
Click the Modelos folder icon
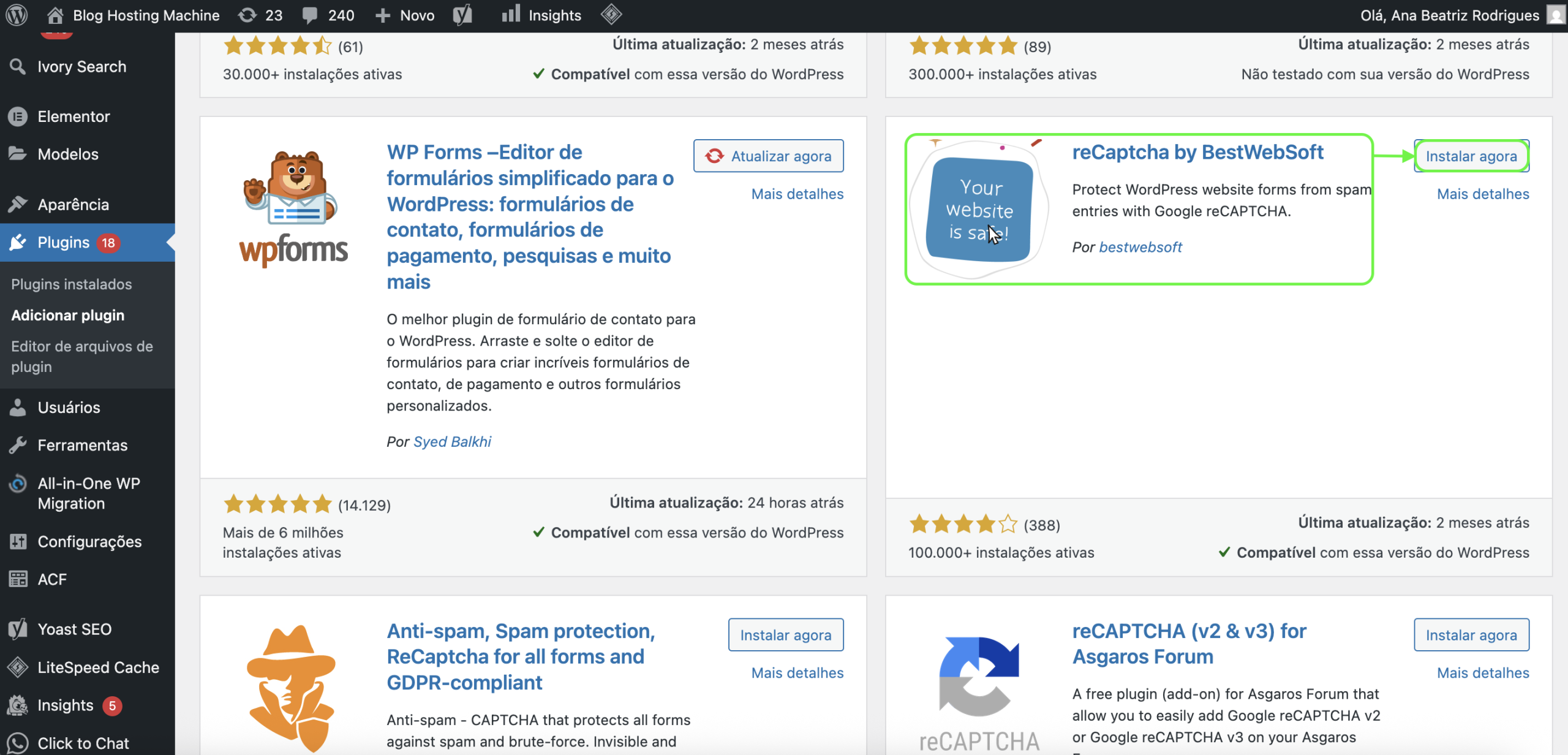pyautogui.click(x=18, y=153)
